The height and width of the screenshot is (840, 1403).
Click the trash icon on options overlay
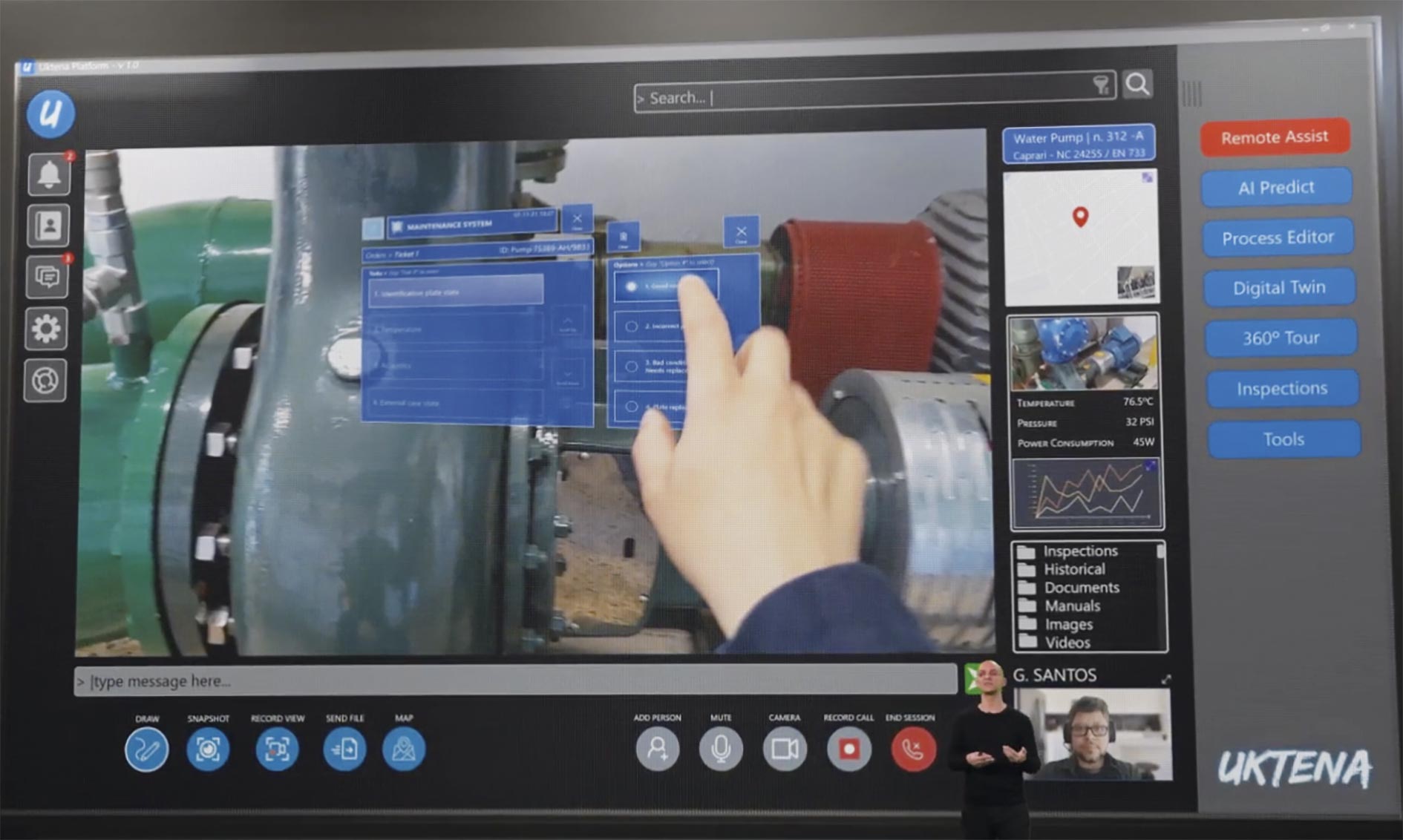(624, 237)
